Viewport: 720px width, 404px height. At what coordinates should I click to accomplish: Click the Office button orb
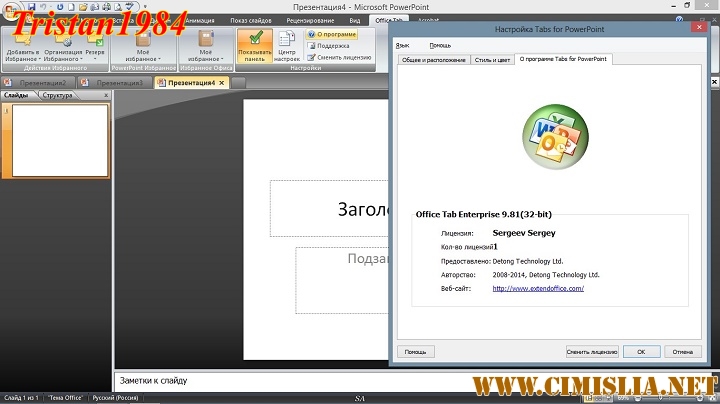coord(14,10)
